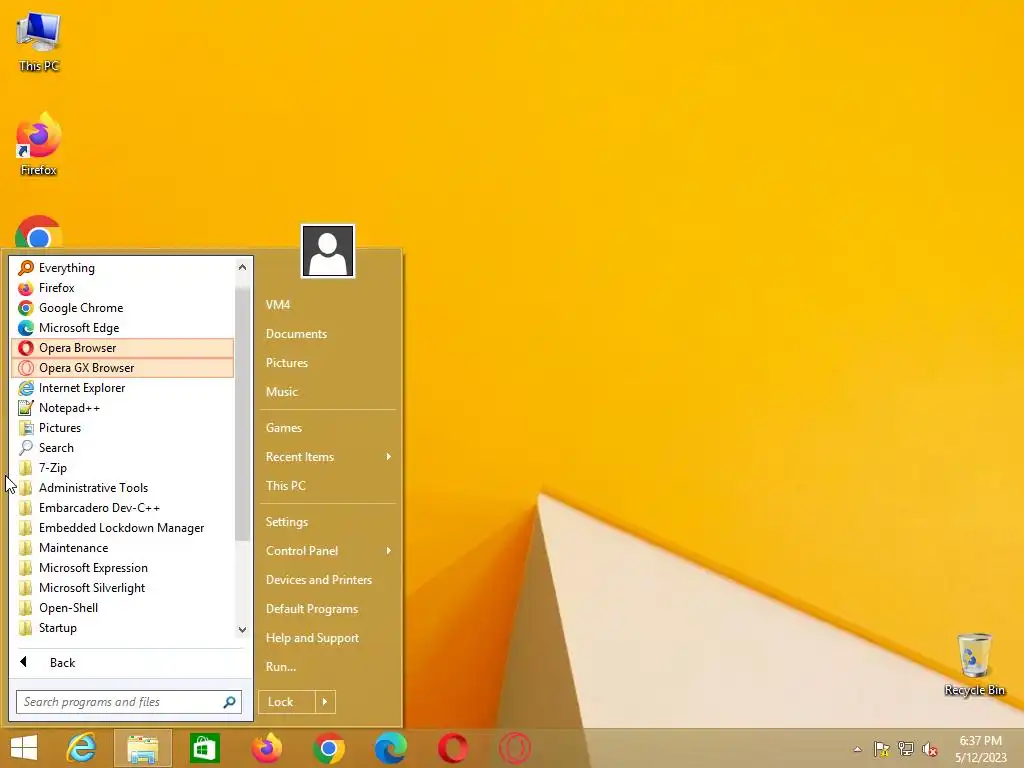The image size is (1024, 768).
Task: Open the clock showing 6:37 PM
Action: point(980,749)
